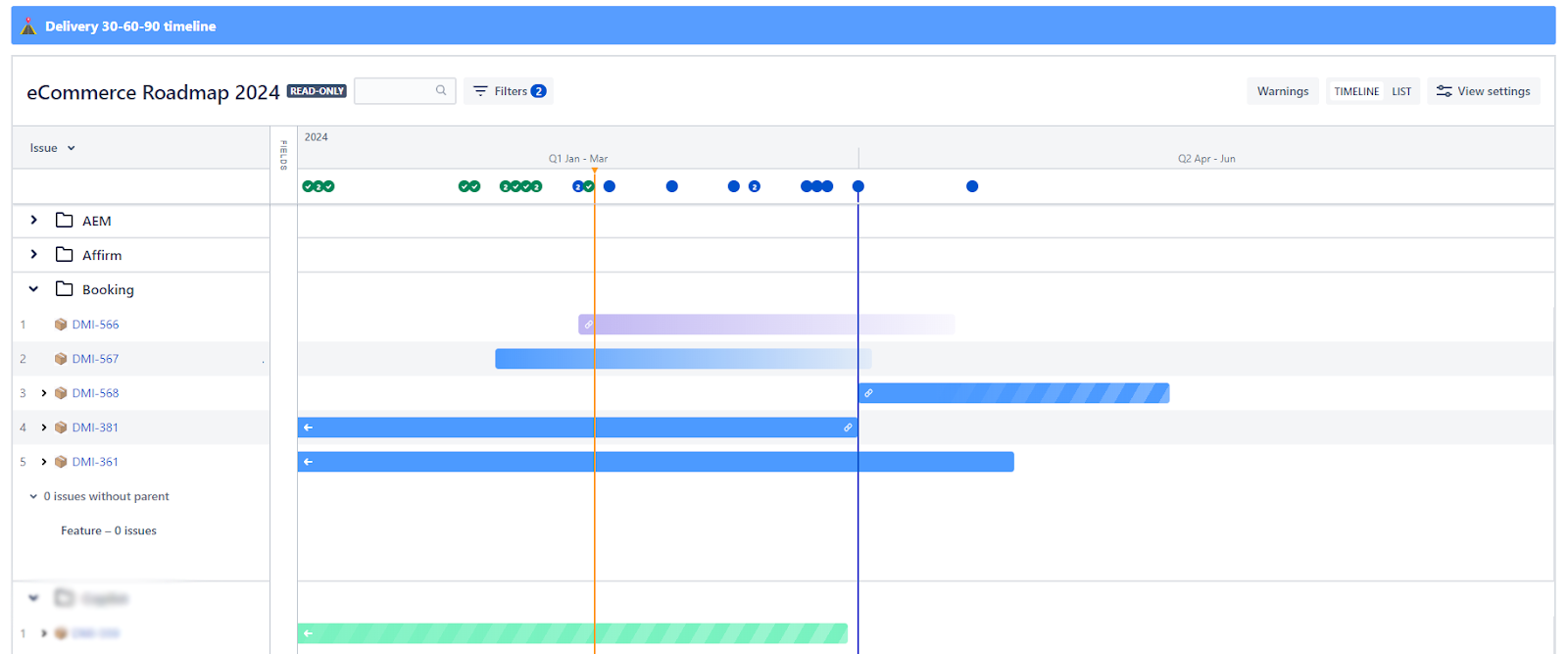
Task: Click the left arrow on DMI-361 bar
Action: pyautogui.click(x=309, y=462)
